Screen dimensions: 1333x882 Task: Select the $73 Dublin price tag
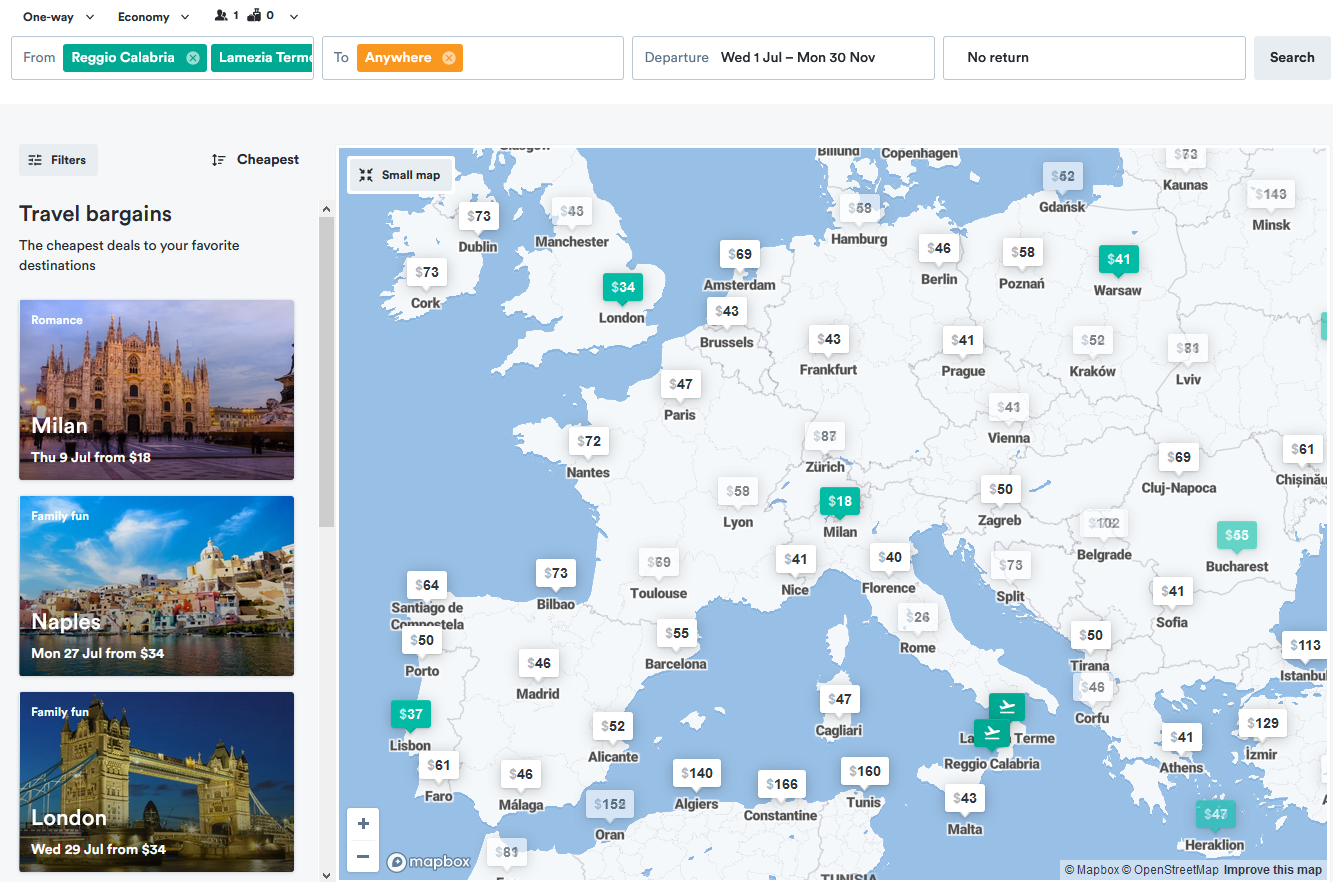pyautogui.click(x=479, y=216)
